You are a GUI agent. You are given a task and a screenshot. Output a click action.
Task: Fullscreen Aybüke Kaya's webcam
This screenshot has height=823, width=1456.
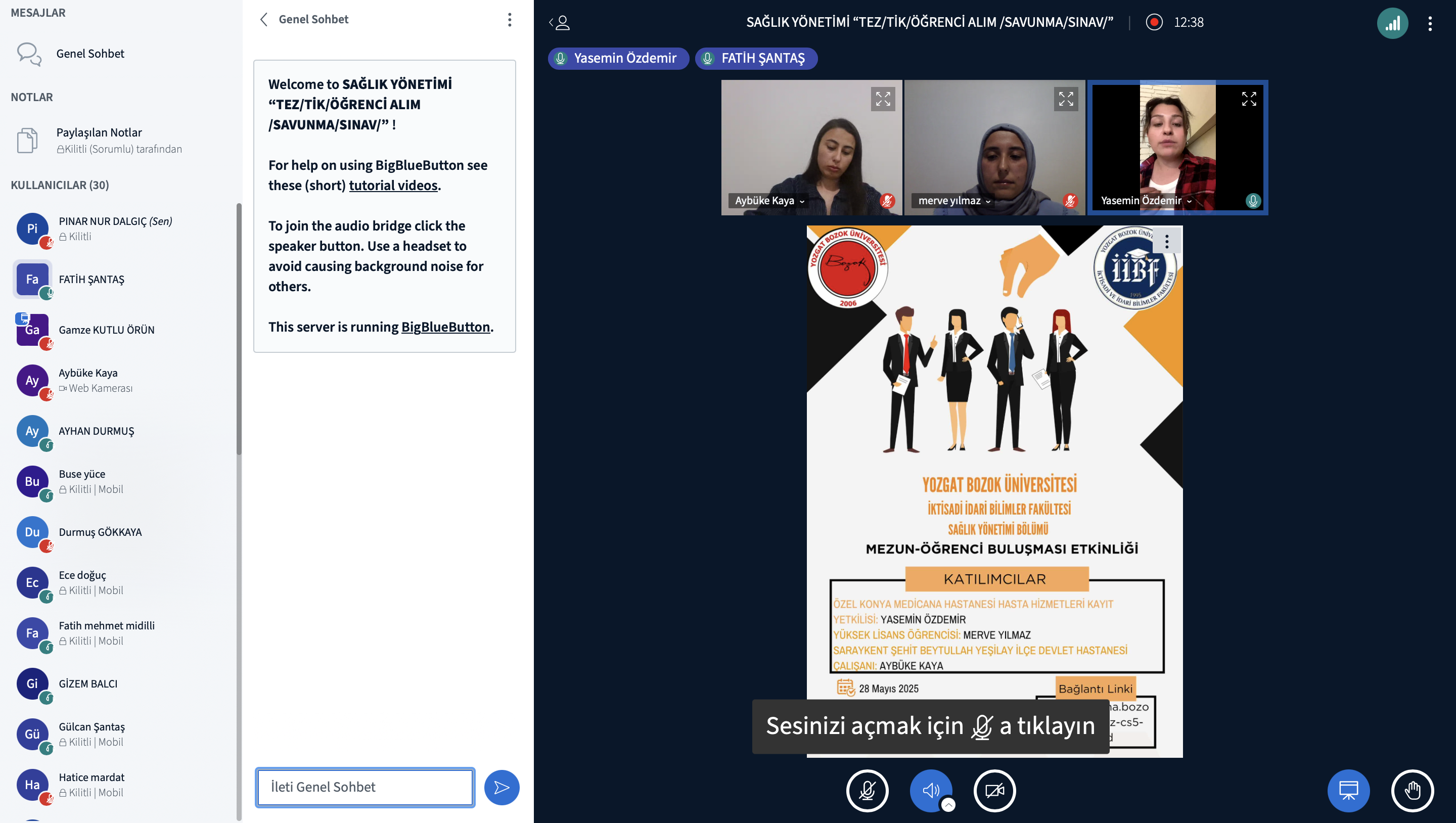(x=883, y=99)
